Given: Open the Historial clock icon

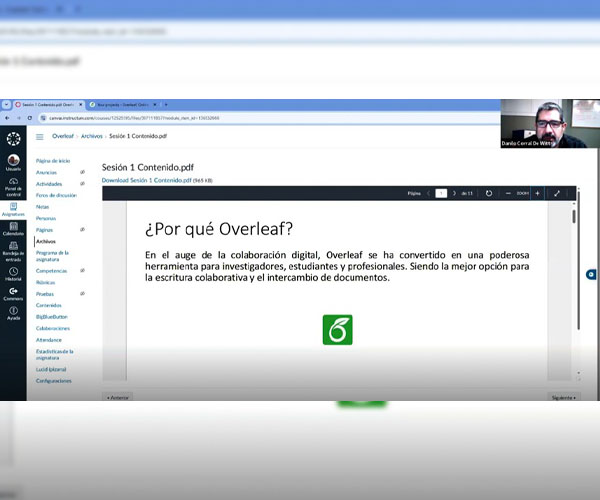Looking at the screenshot, I should pyautogui.click(x=13, y=271).
